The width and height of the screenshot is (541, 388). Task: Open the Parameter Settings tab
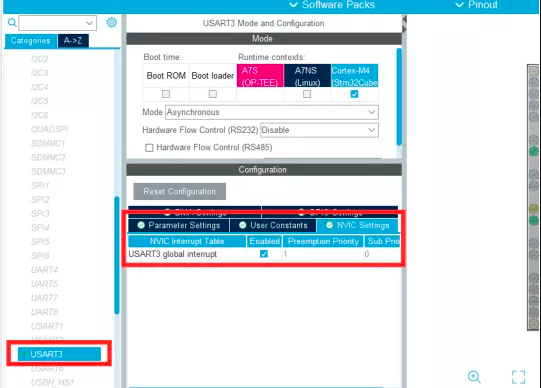point(179,225)
